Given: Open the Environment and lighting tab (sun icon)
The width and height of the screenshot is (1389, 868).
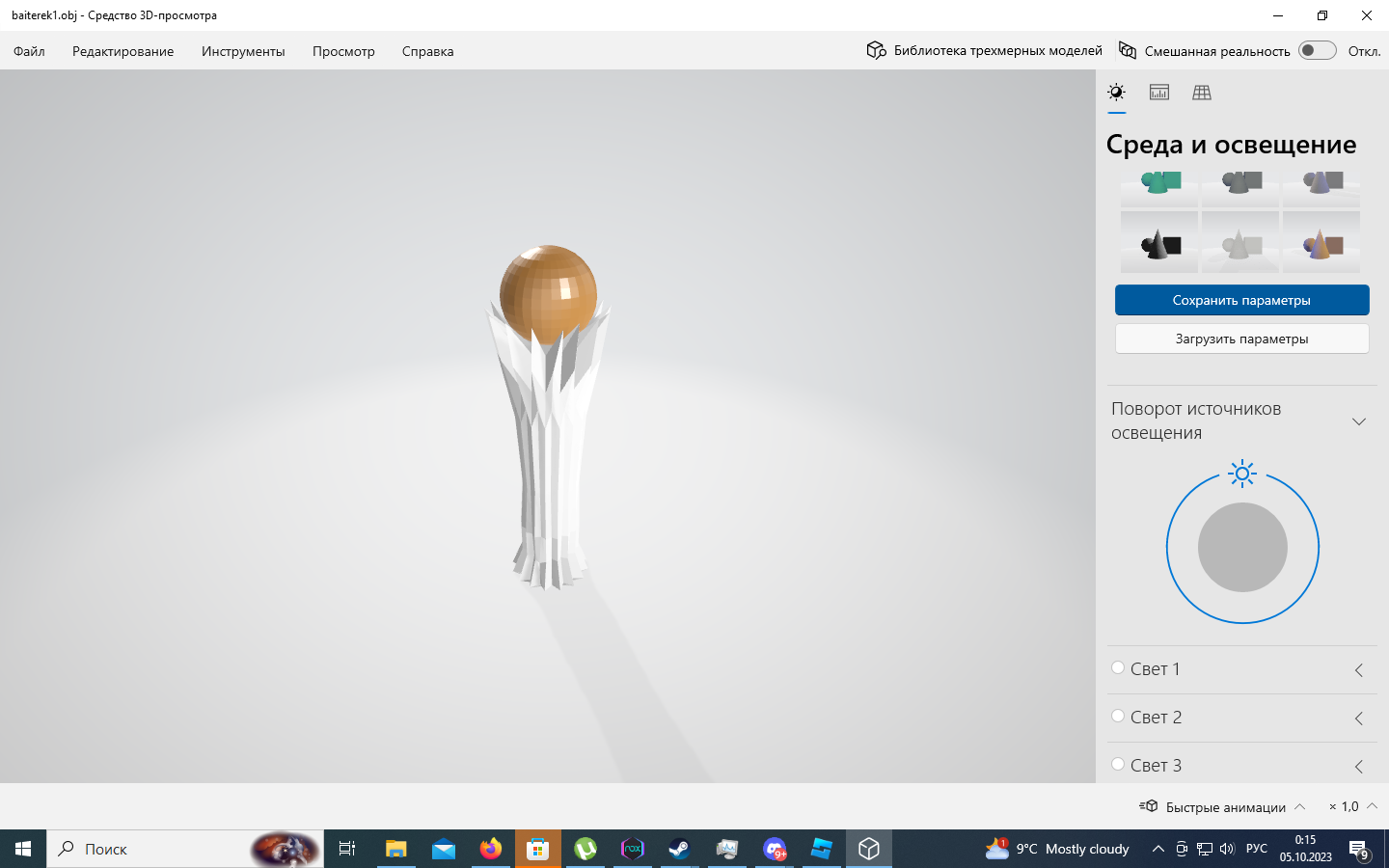Looking at the screenshot, I should (x=1116, y=93).
